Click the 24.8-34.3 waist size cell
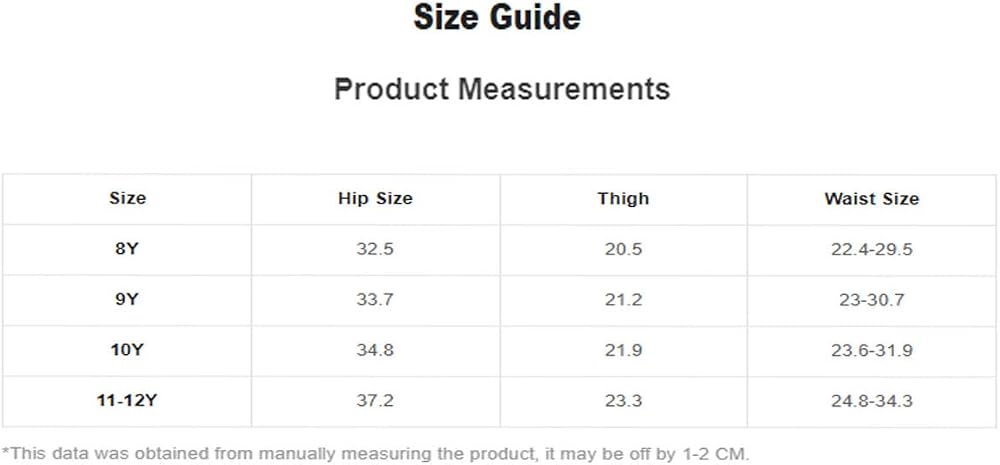This screenshot has height=465, width=1000. pyautogui.click(x=872, y=401)
